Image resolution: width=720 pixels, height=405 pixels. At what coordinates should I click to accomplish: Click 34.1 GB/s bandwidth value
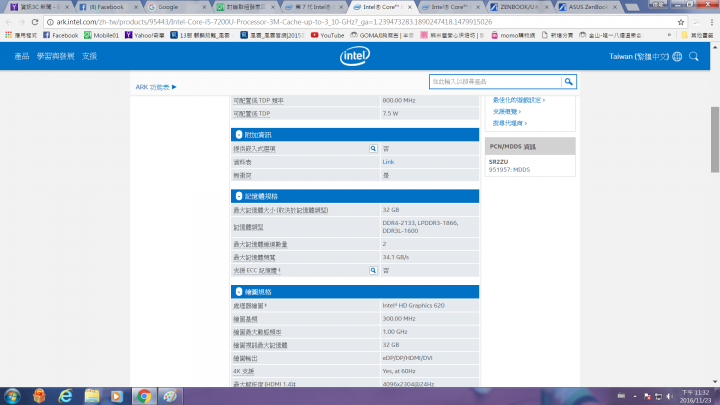pyautogui.click(x=396, y=257)
